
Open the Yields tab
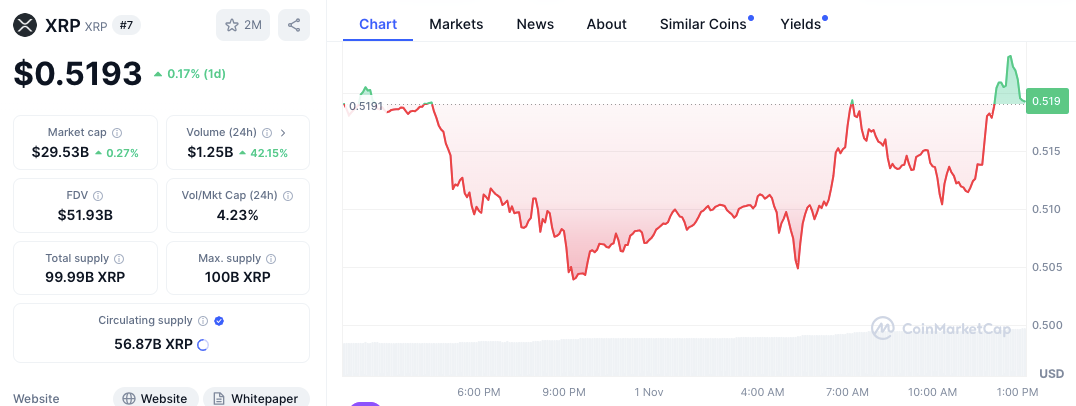pyautogui.click(x=801, y=24)
